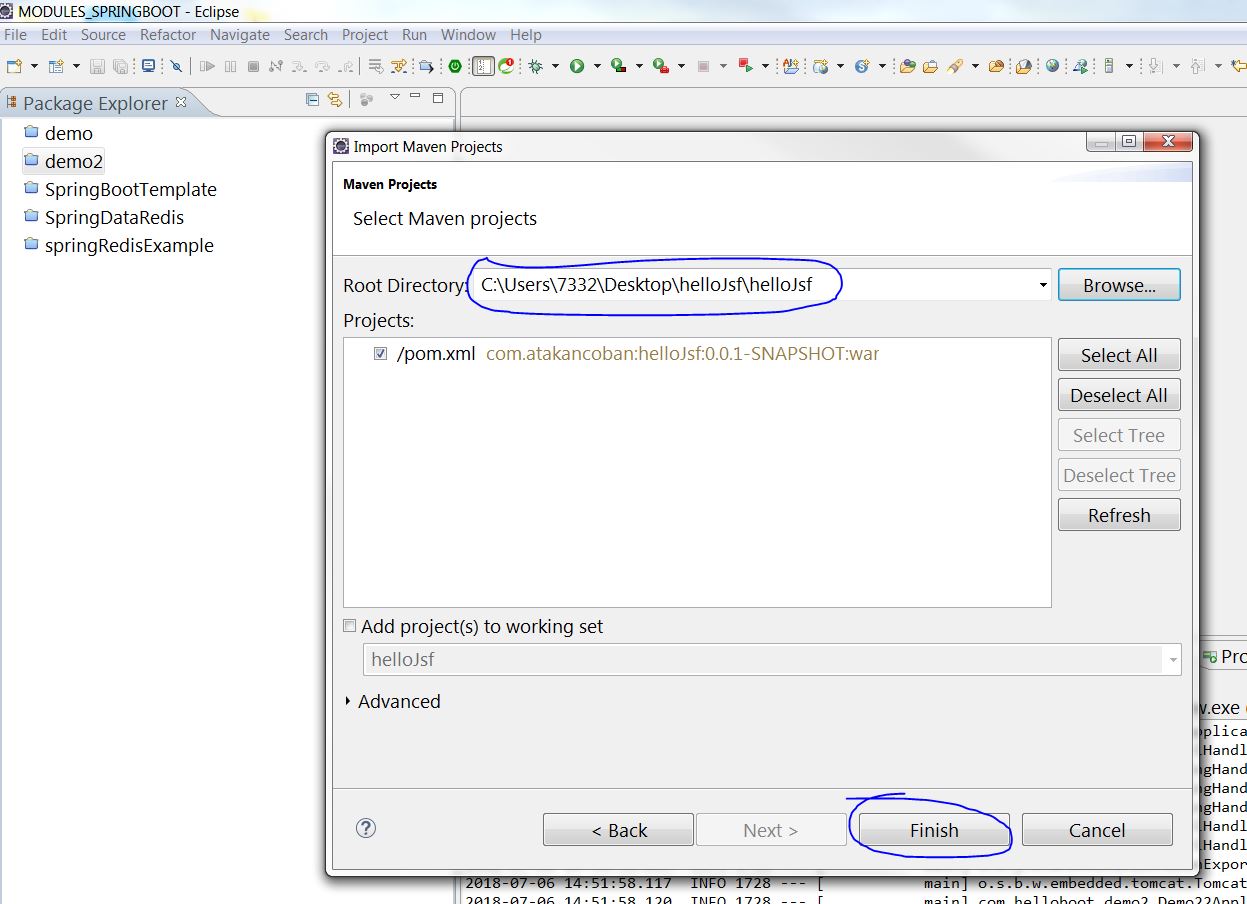
Task: Open the Run configurations dropdown arrow
Action: coord(597,67)
